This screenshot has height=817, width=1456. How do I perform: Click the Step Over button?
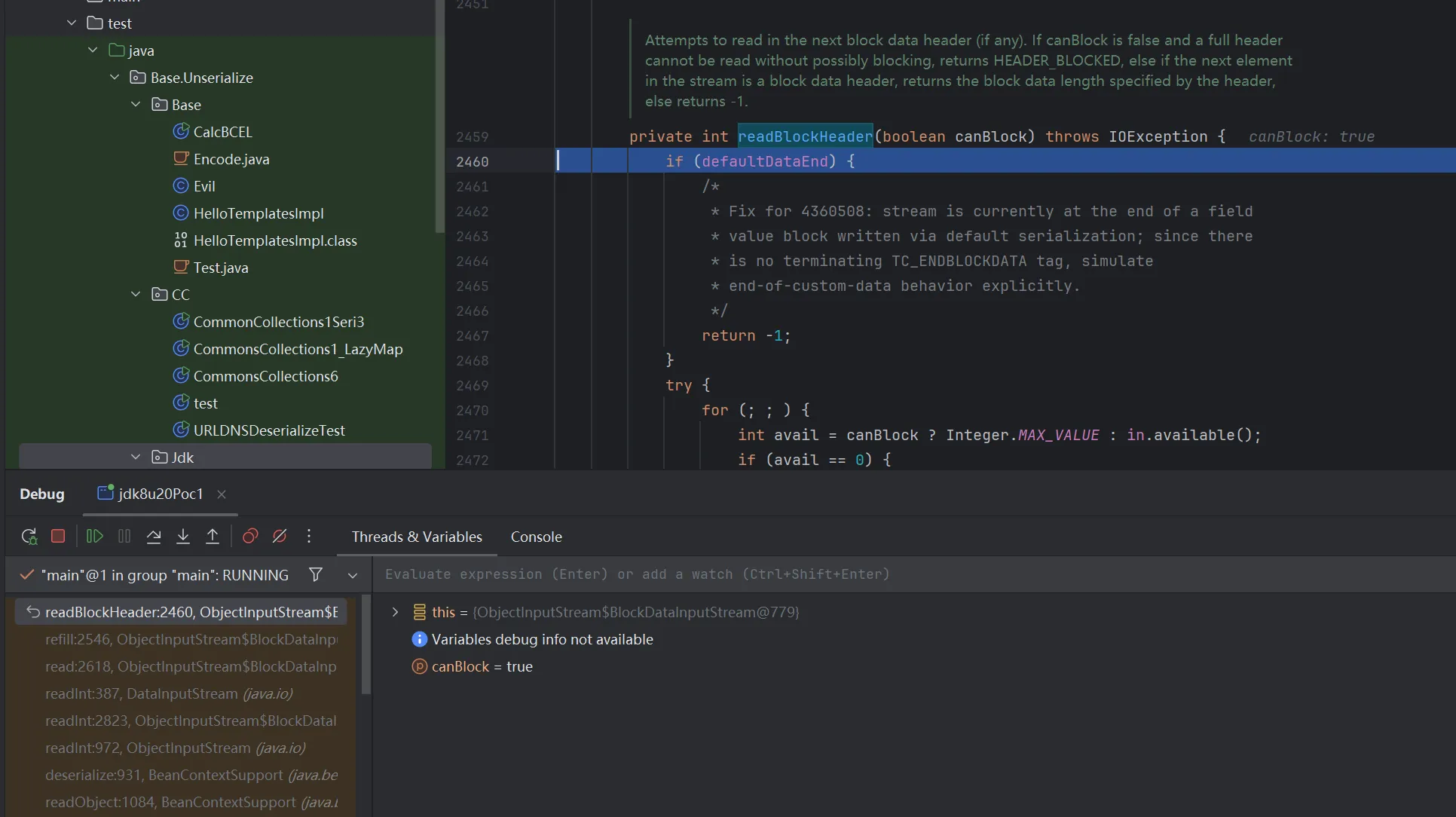(x=154, y=536)
